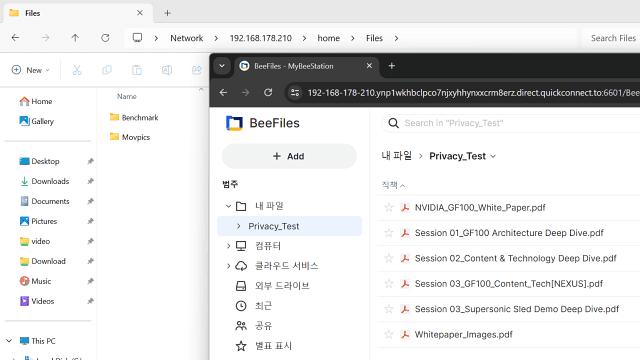Go back in the browser window

223,93
